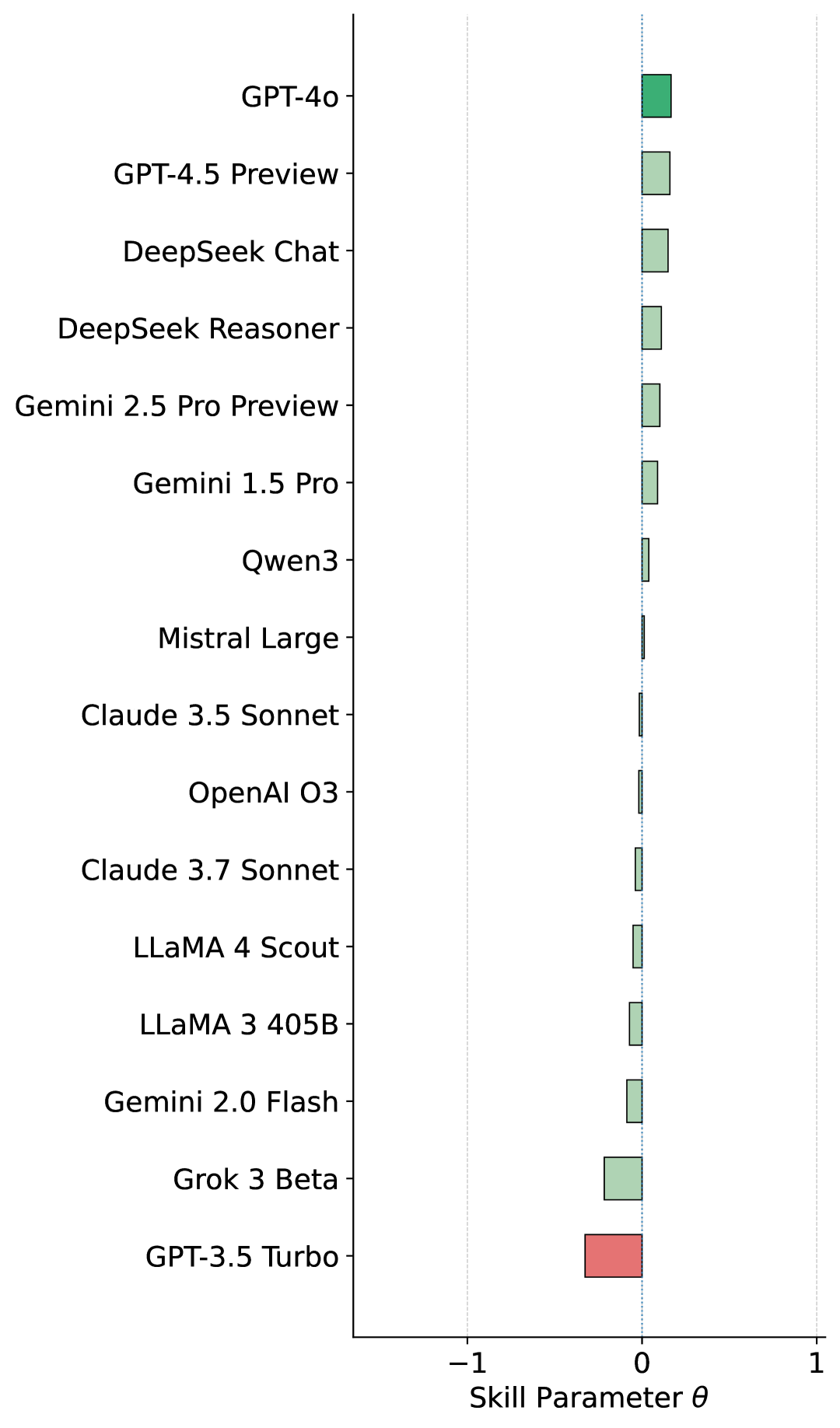The height and width of the screenshot is (1428, 840).
Task: Click the dark green GPT-4o bar
Action: [x=656, y=96]
